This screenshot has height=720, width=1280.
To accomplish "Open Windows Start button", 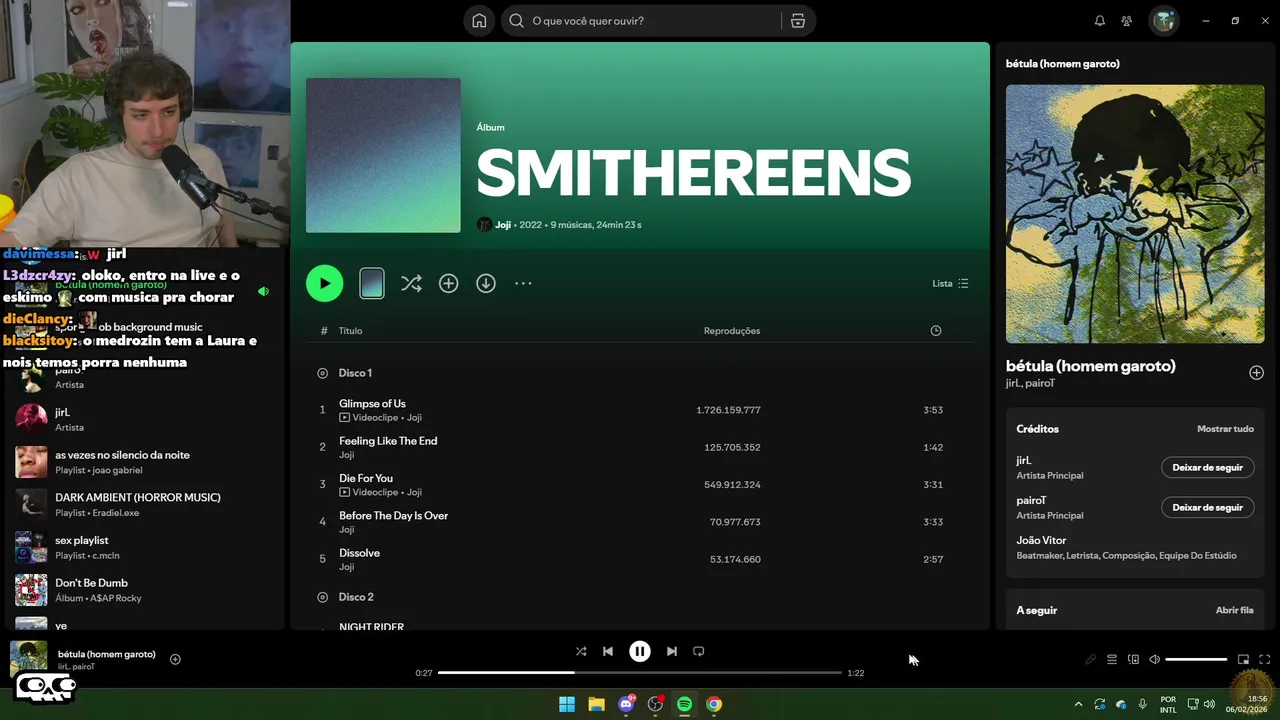I will (x=567, y=704).
